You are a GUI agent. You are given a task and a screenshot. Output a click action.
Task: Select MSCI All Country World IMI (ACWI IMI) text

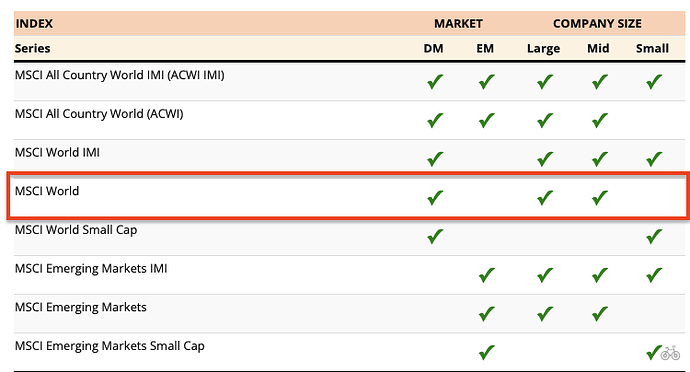(x=120, y=75)
